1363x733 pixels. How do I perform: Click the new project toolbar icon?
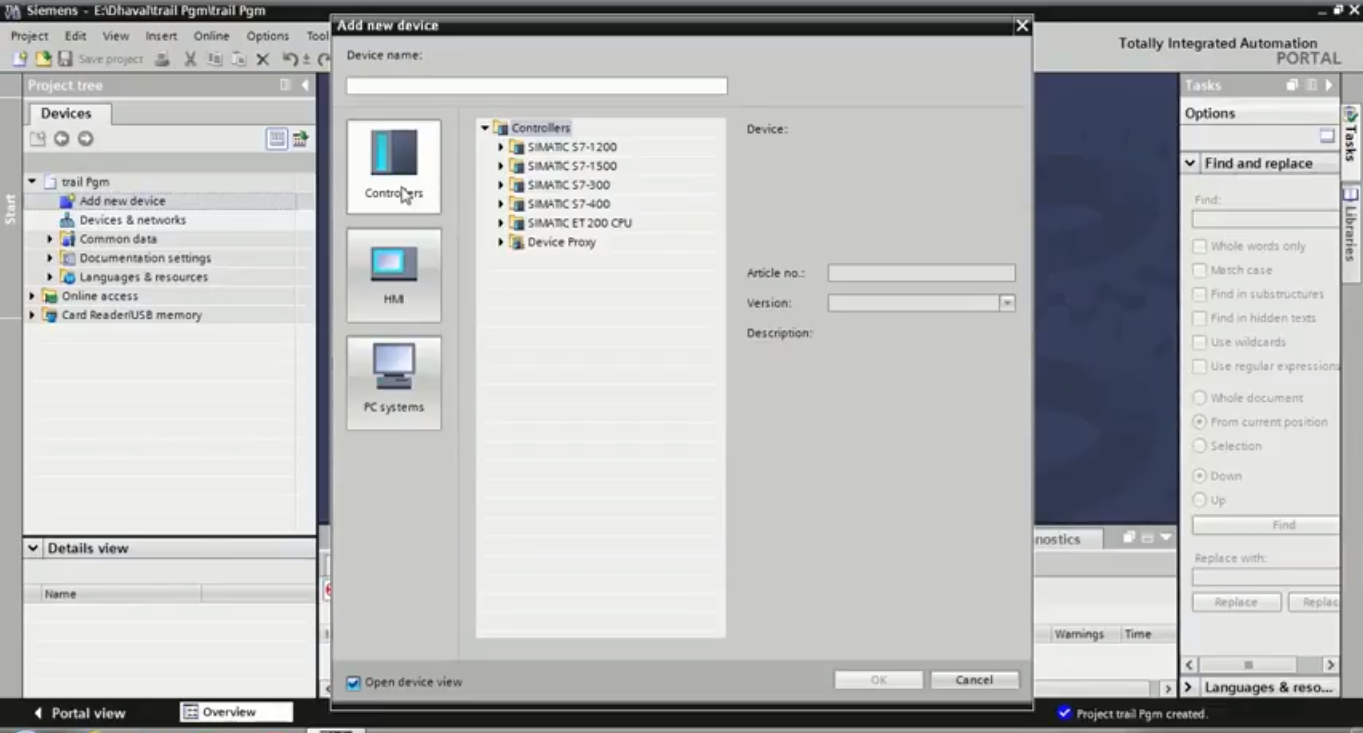20,59
